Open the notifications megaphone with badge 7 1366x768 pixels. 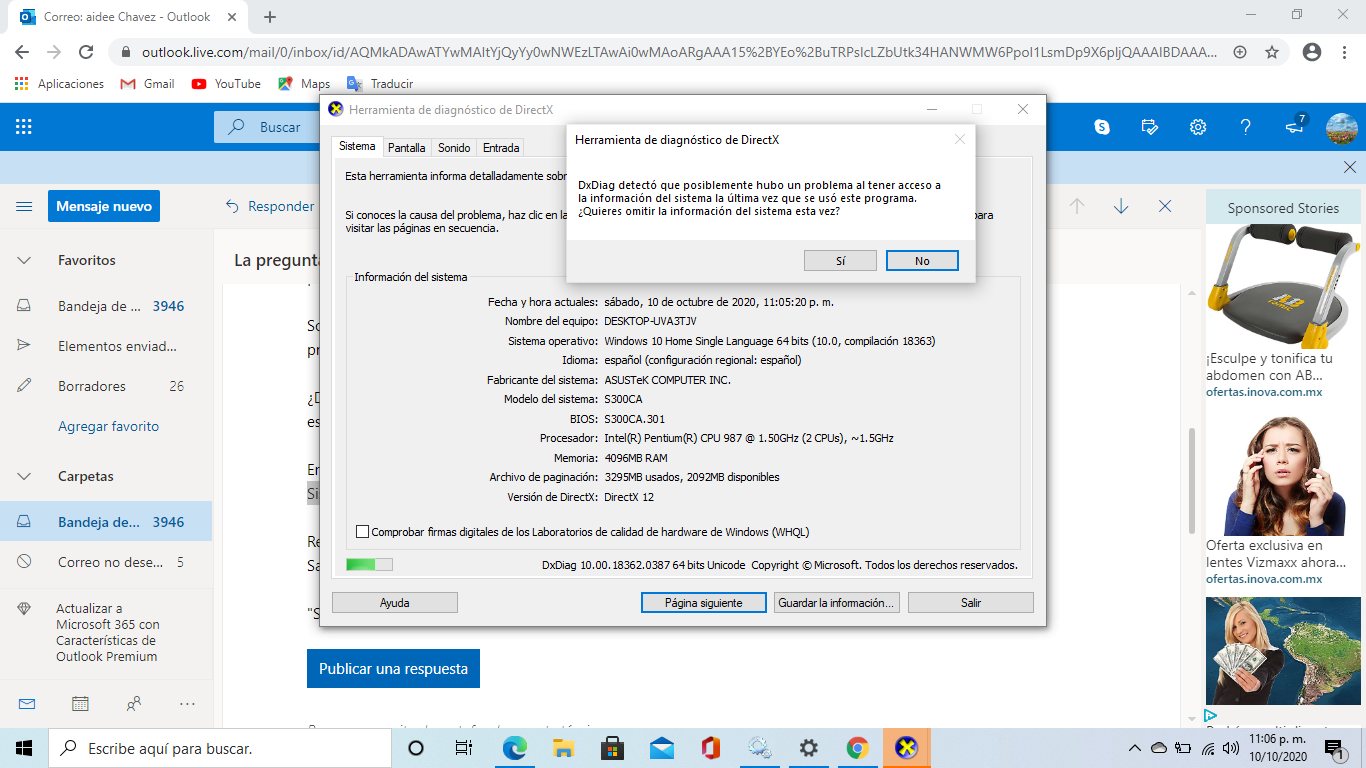click(x=1294, y=127)
